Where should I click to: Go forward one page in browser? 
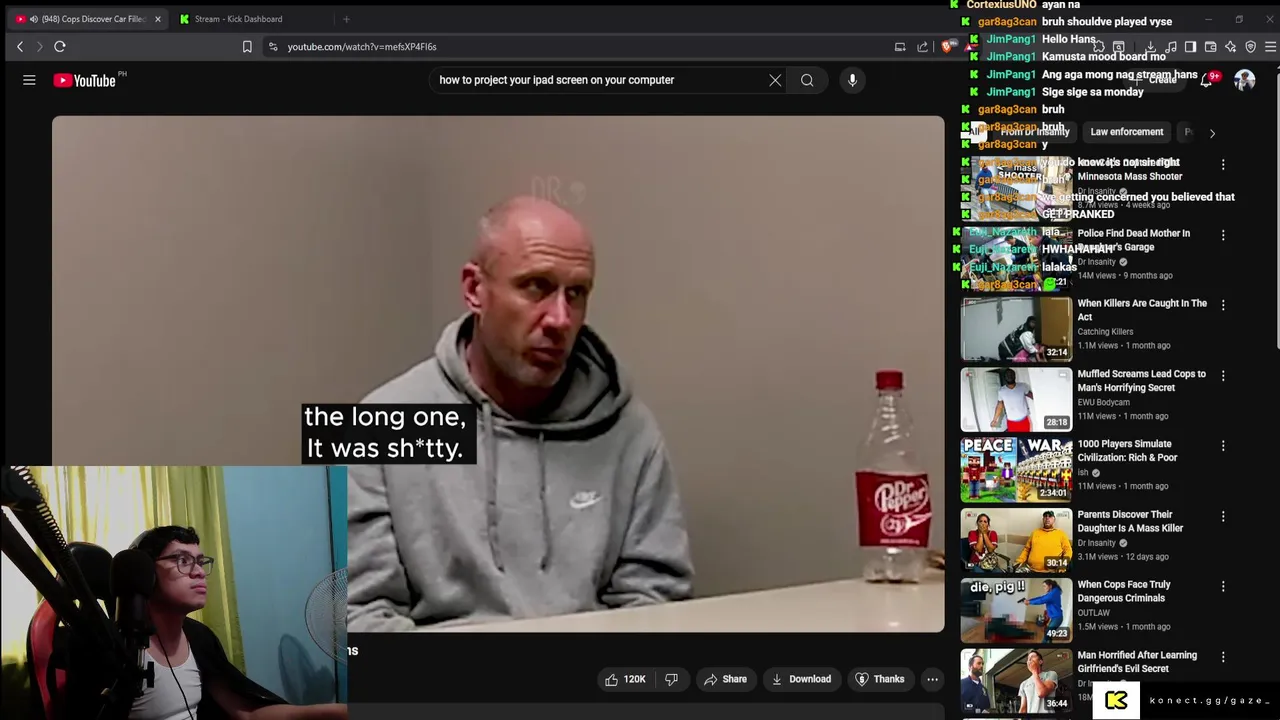coord(40,46)
